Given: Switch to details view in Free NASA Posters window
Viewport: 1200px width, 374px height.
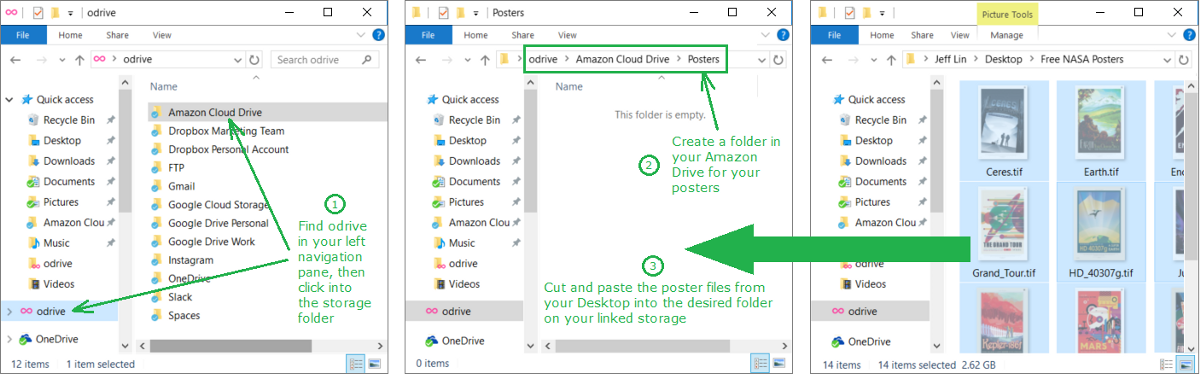Looking at the screenshot, I should [1165, 364].
